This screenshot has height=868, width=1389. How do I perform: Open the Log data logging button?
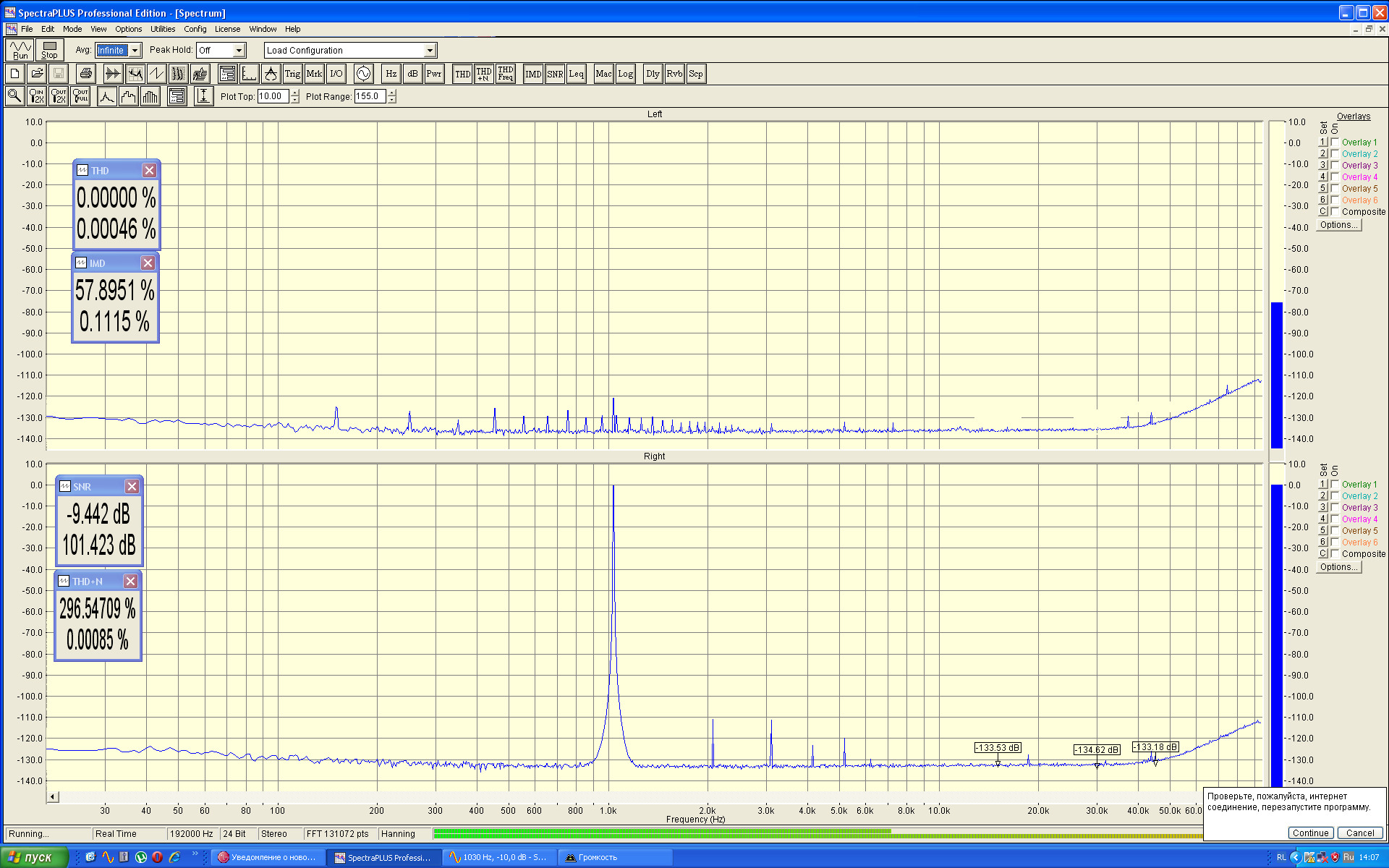point(625,74)
